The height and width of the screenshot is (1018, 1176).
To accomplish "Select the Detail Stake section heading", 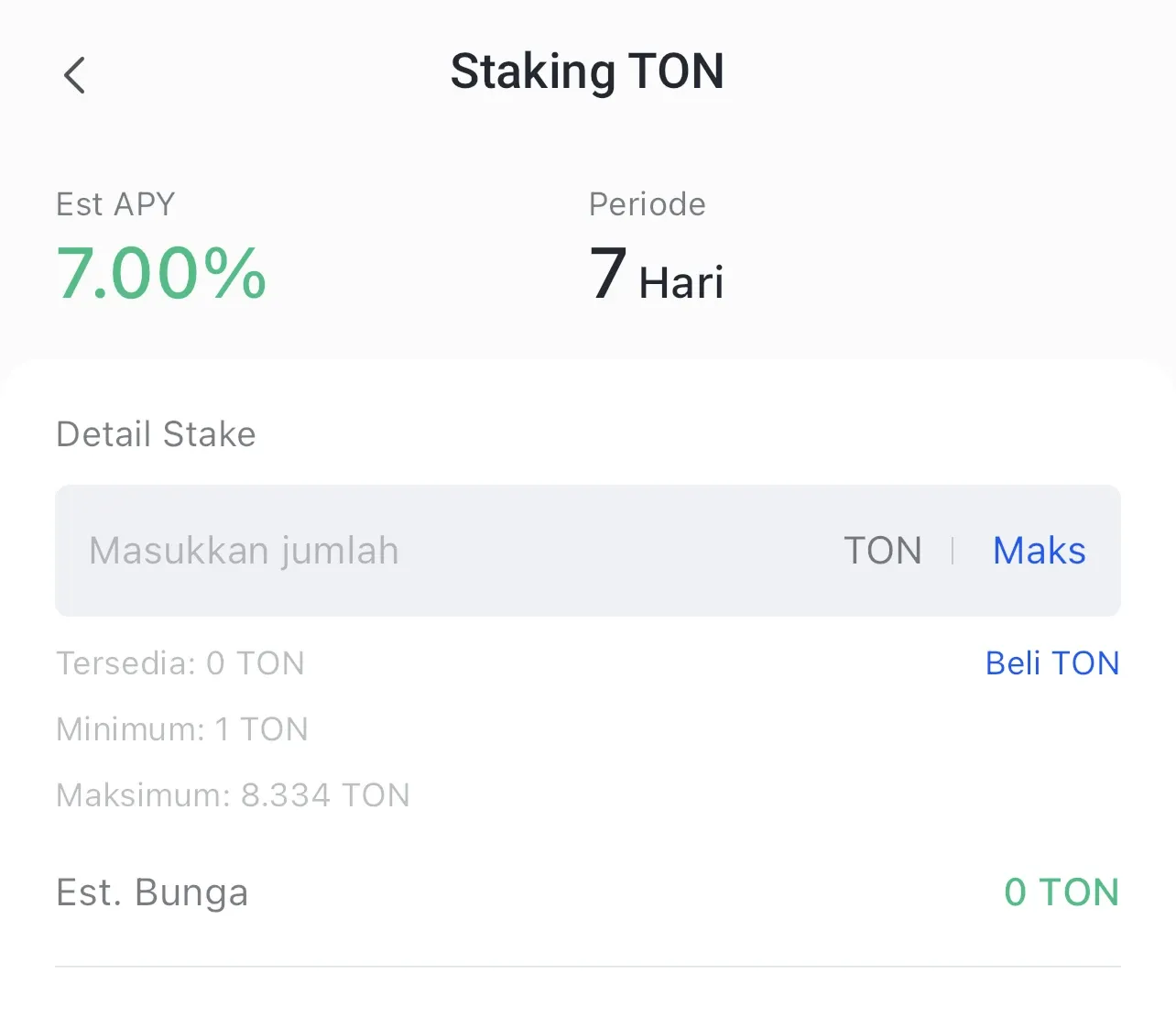I will coord(156,433).
